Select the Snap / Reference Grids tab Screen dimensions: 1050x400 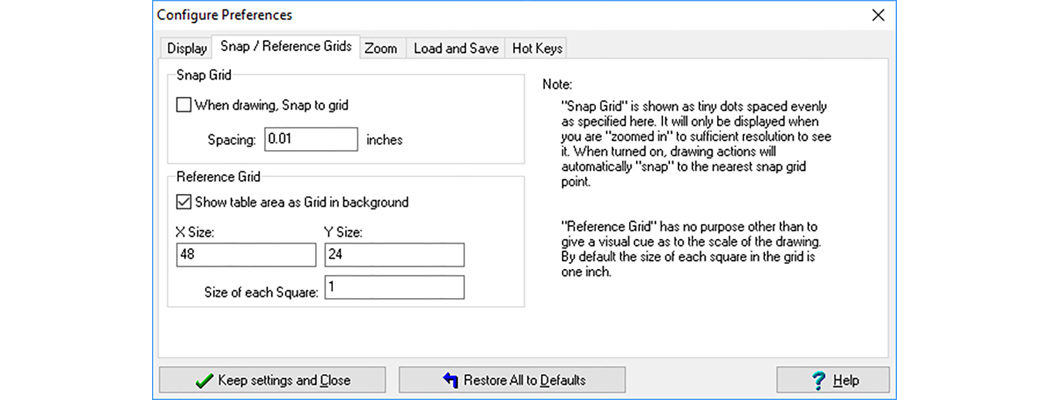pyautogui.click(x=285, y=47)
